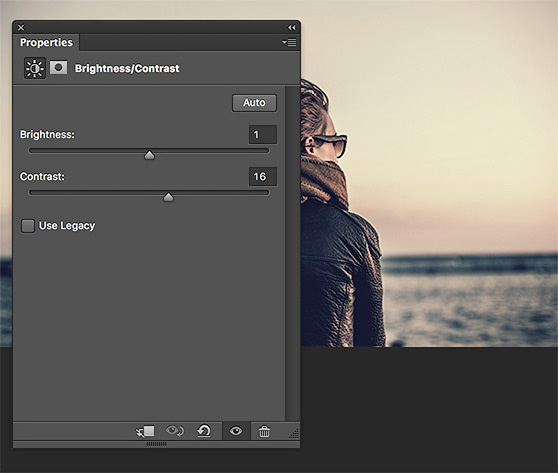Click the Brightness label text
This screenshot has width=558, height=473.
47,135
